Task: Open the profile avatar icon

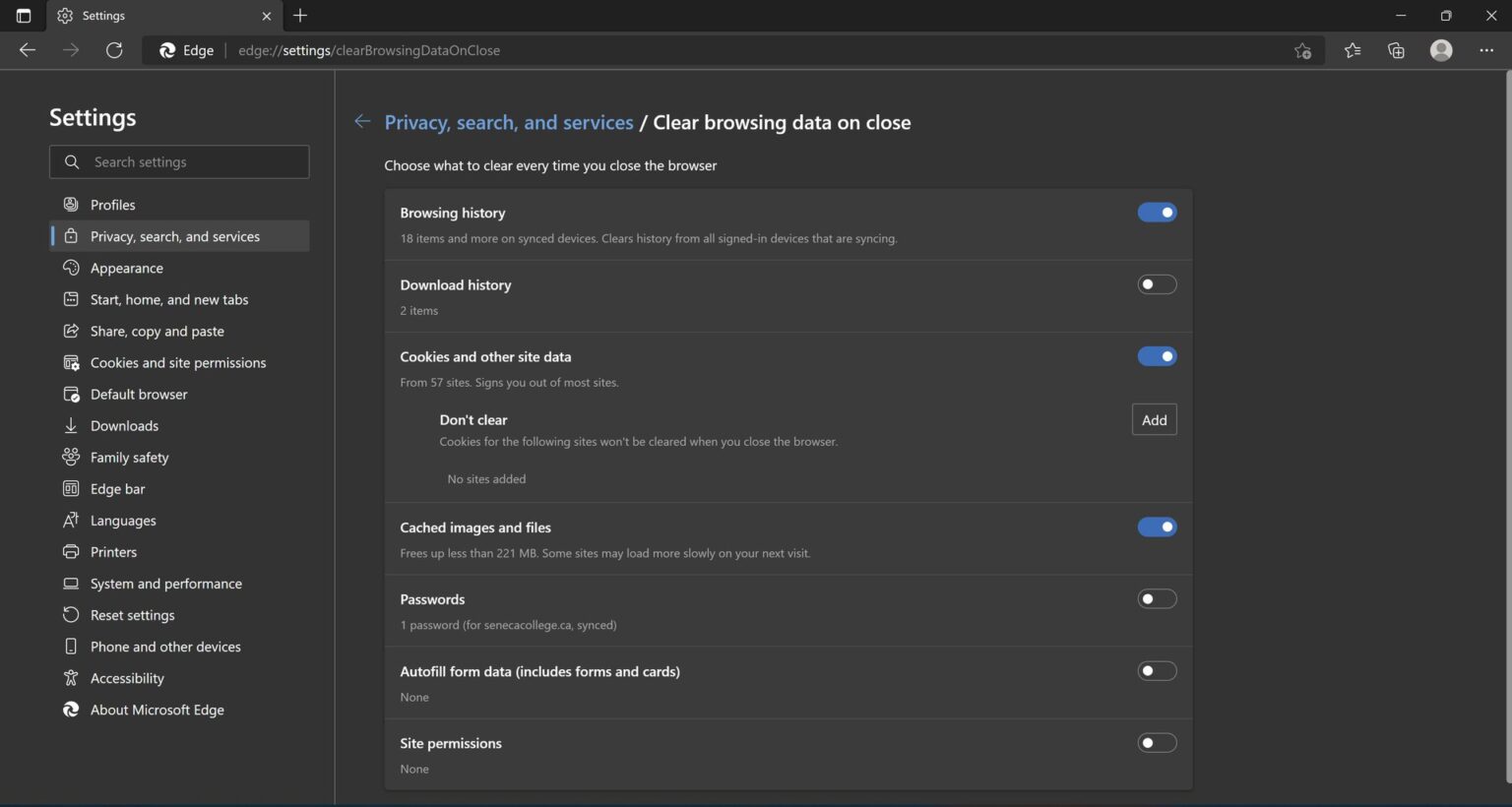Action: pyautogui.click(x=1440, y=50)
